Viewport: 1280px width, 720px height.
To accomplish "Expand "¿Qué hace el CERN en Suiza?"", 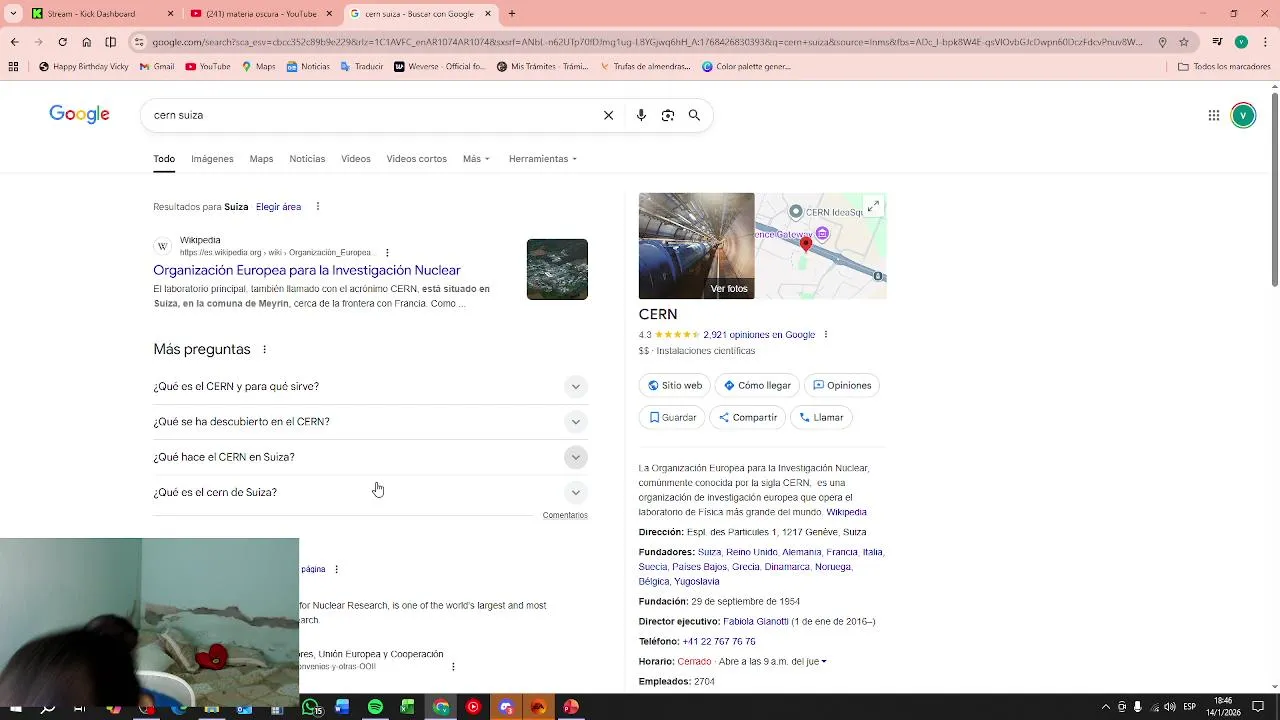I will (370, 457).
